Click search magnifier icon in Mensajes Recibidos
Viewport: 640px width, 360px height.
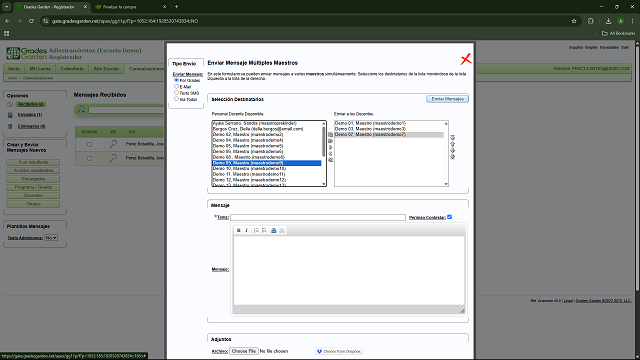(81, 109)
